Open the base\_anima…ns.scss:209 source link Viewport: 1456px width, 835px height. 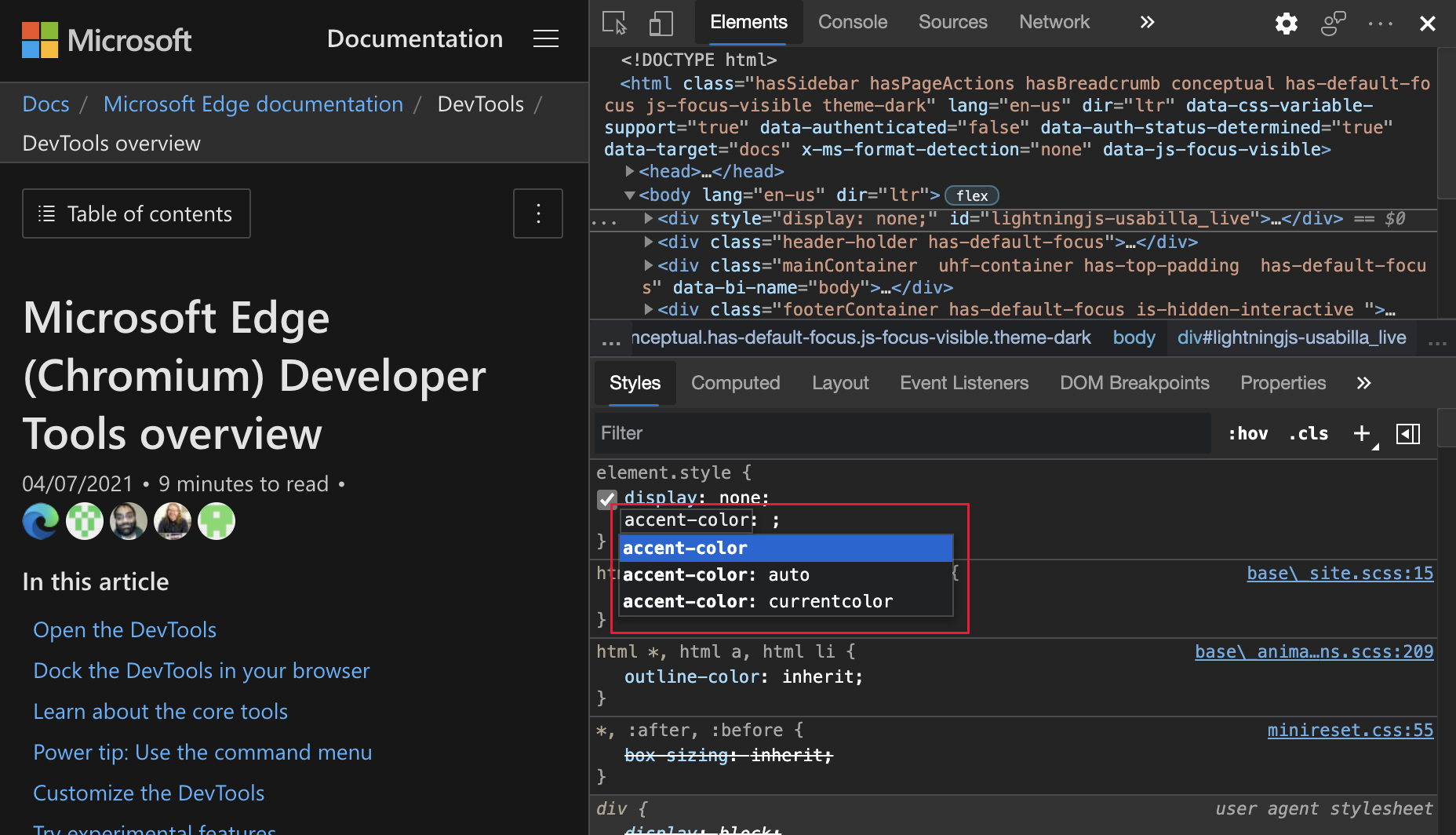point(1314,651)
